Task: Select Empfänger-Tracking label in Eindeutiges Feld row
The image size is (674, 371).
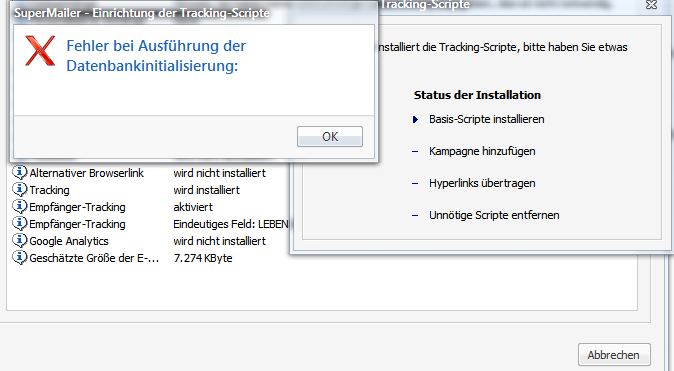Action: coord(77,224)
